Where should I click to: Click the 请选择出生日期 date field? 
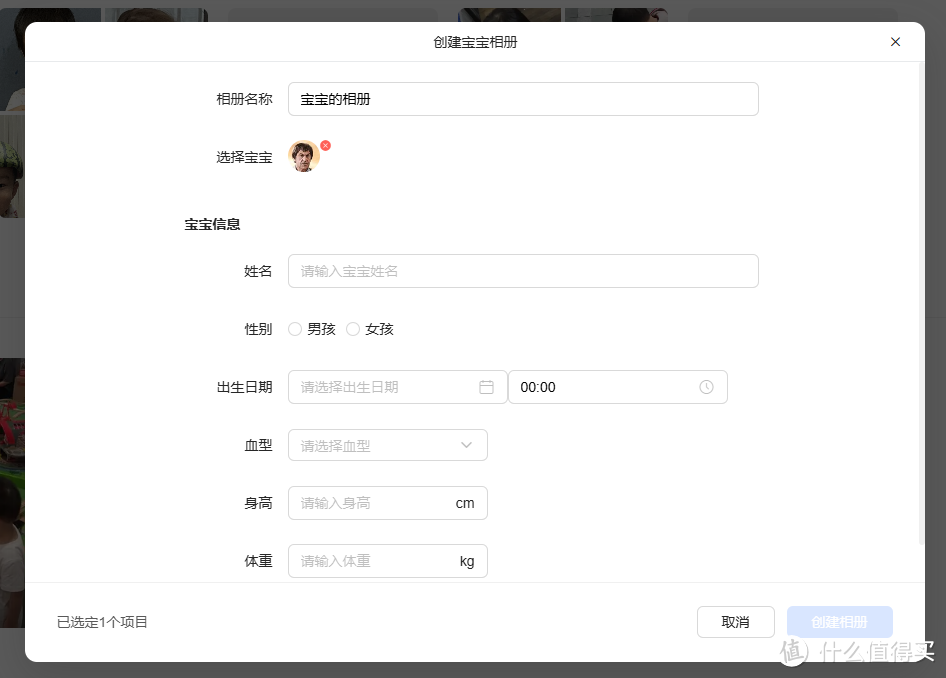tap(380, 387)
